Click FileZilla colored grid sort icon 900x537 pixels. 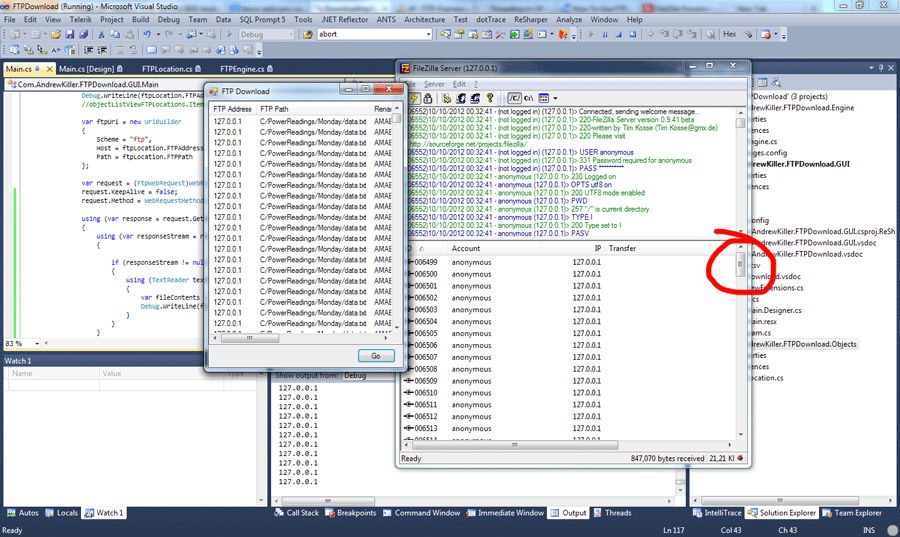[x=544, y=98]
